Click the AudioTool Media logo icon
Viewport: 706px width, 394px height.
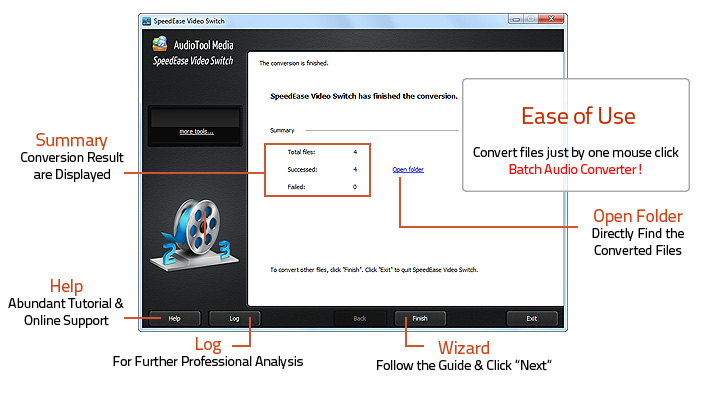click(160, 44)
